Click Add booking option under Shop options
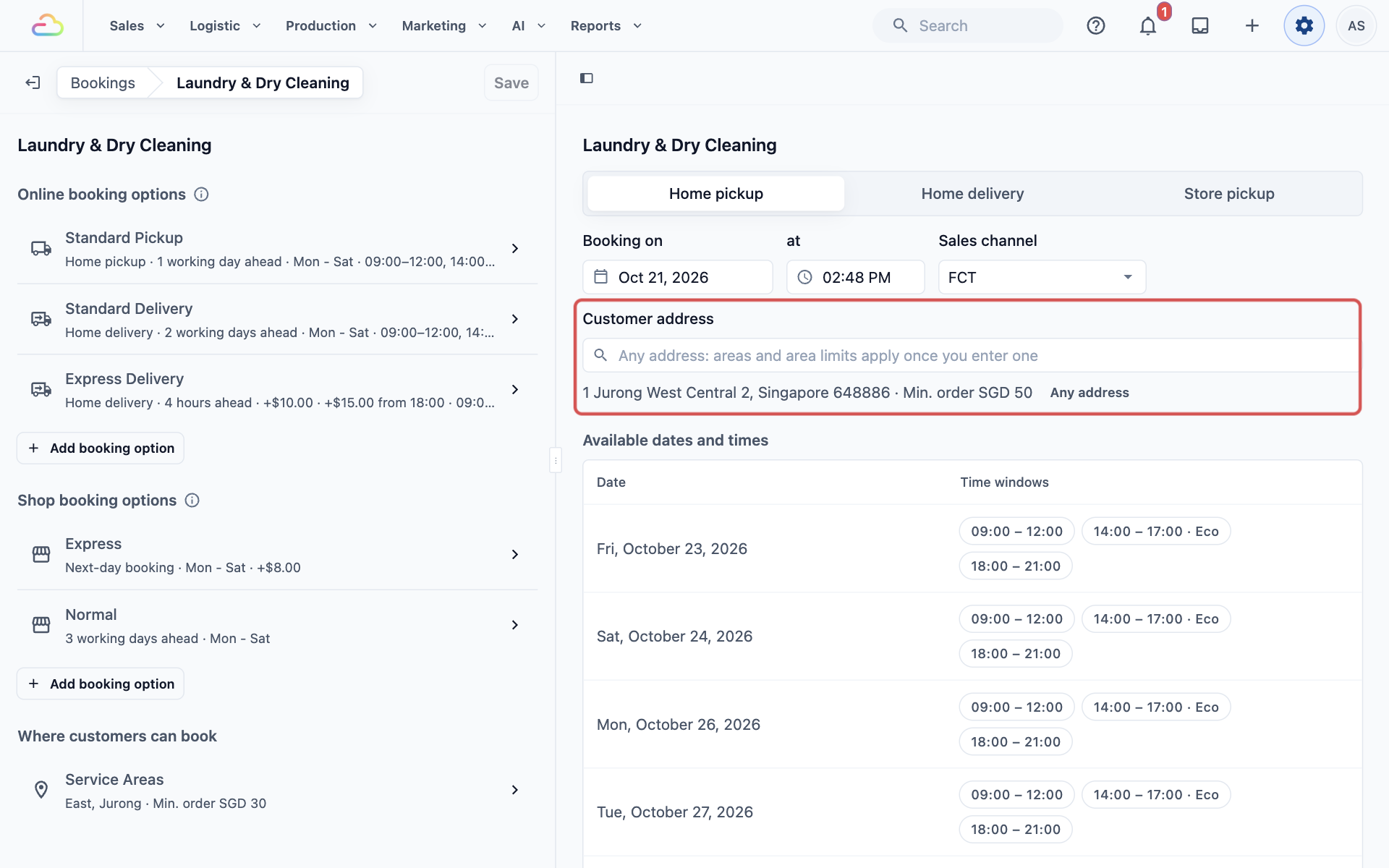The width and height of the screenshot is (1389, 868). [x=101, y=684]
